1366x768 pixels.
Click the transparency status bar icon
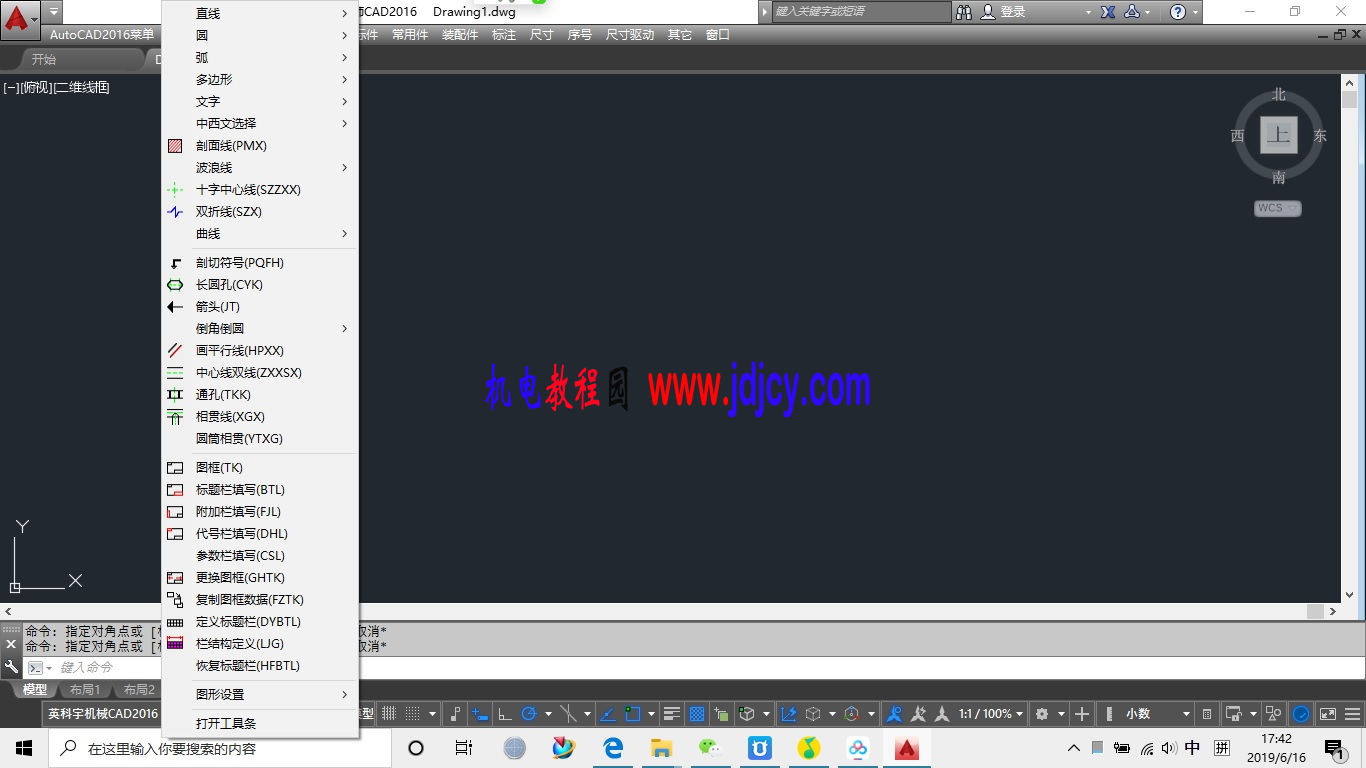pos(697,713)
